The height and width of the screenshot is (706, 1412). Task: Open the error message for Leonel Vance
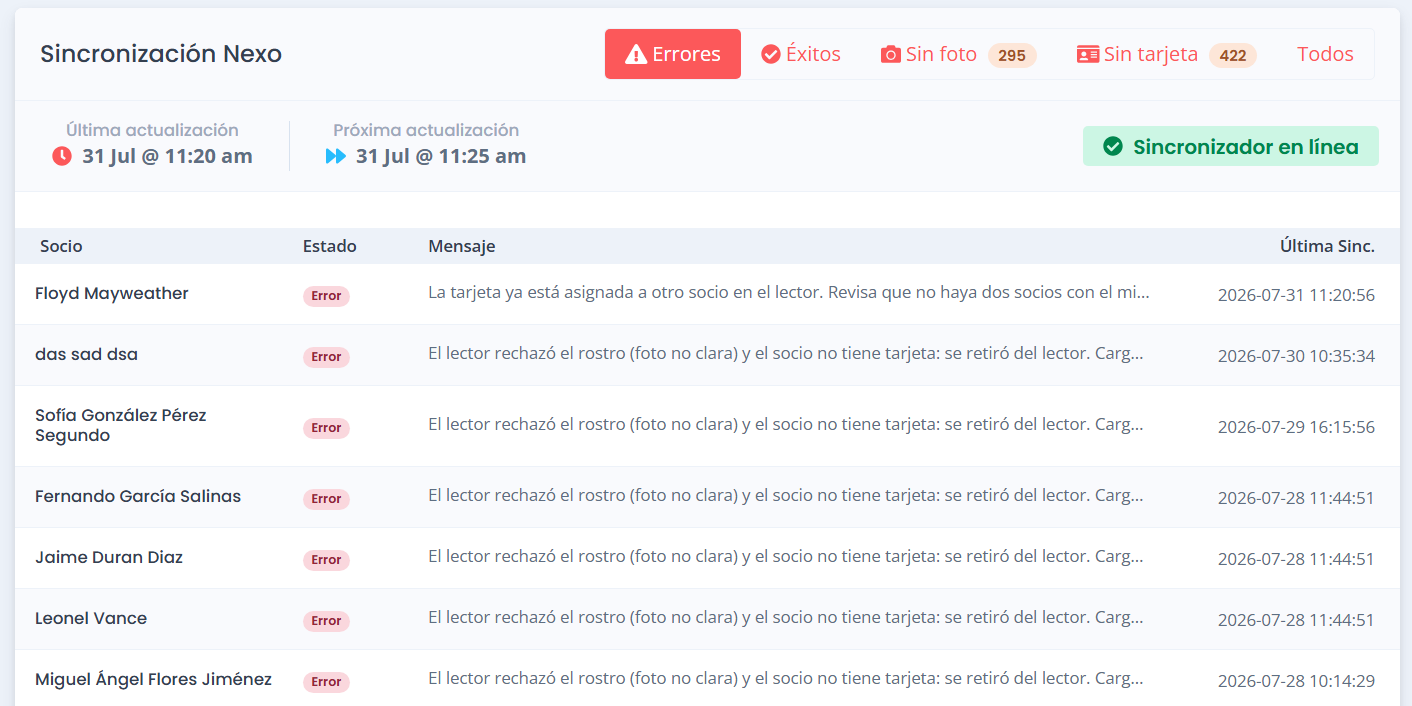[x=786, y=617]
